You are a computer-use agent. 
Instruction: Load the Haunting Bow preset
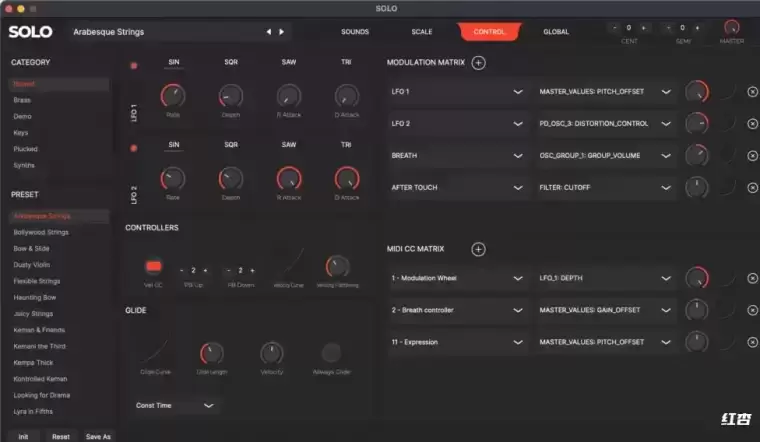(x=35, y=297)
